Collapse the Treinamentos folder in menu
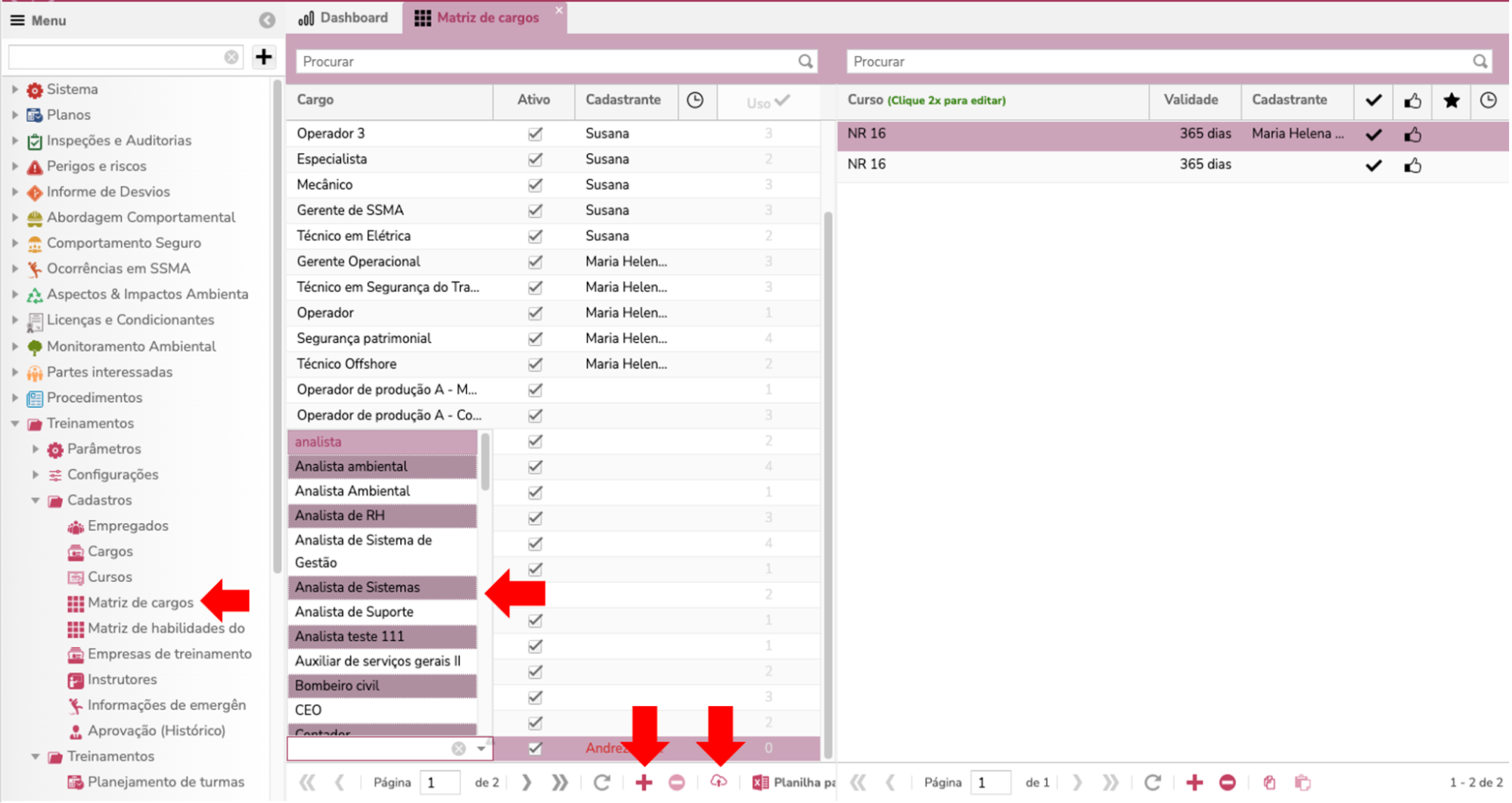This screenshot has height=803, width=1512. point(15,424)
